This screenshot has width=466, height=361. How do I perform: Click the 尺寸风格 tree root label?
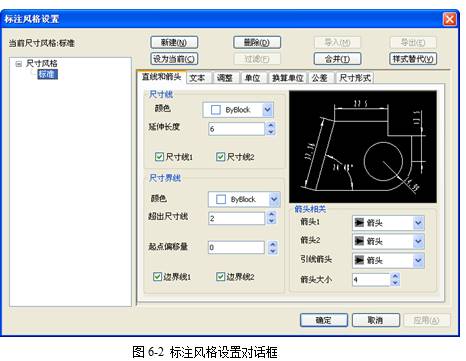42,63
